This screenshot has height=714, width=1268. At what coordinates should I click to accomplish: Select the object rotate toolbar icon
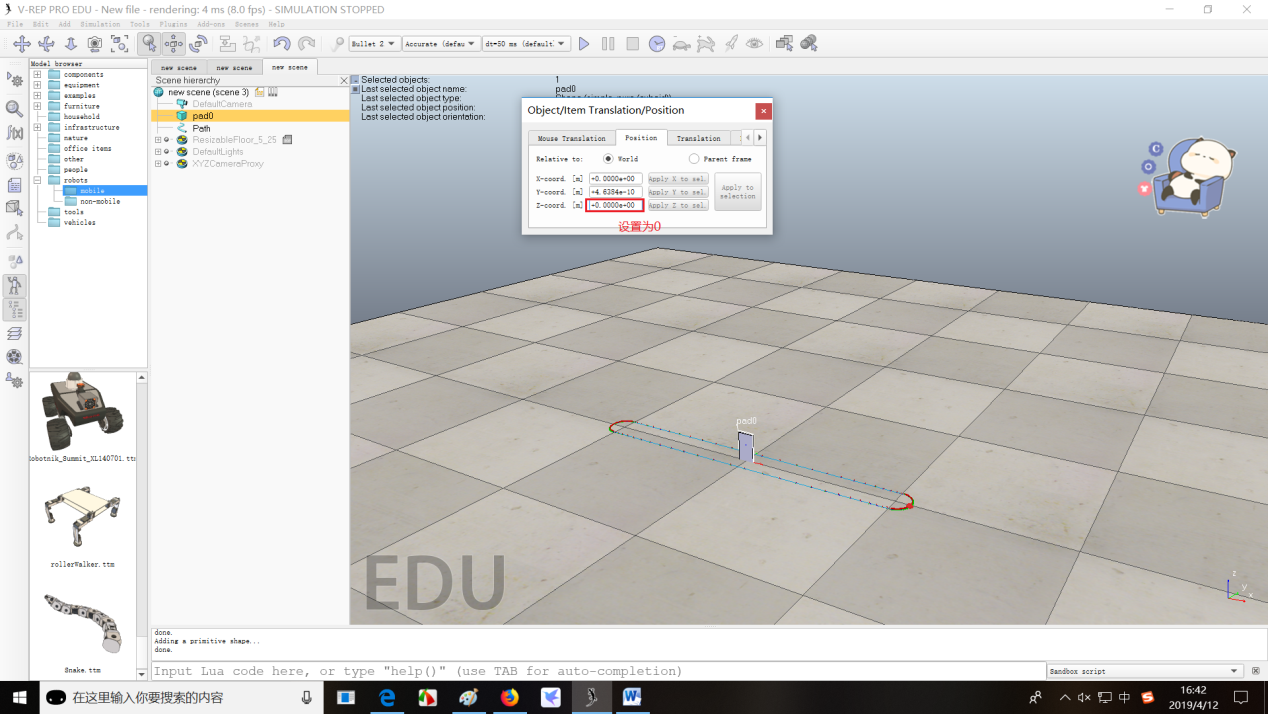pyautogui.click(x=198, y=44)
